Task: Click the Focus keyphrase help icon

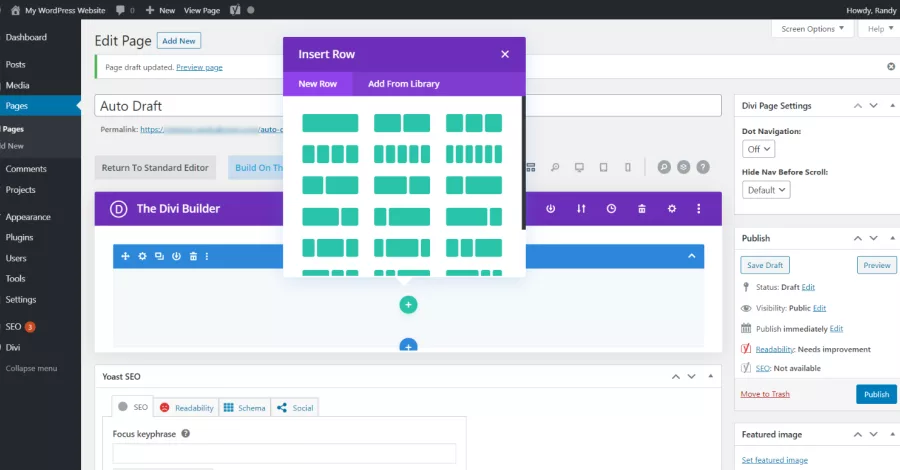Action: [185, 433]
